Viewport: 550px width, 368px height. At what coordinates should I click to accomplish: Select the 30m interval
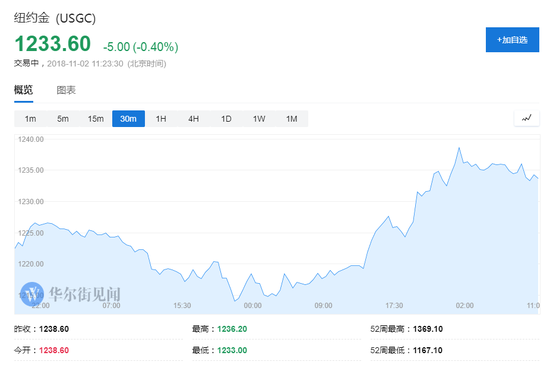pos(128,119)
